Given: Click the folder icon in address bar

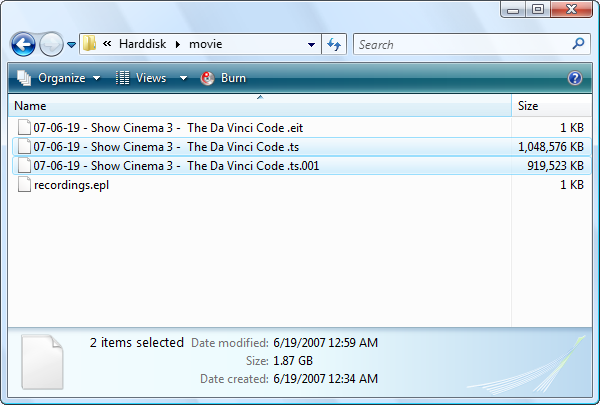Looking at the screenshot, I should click(x=89, y=44).
